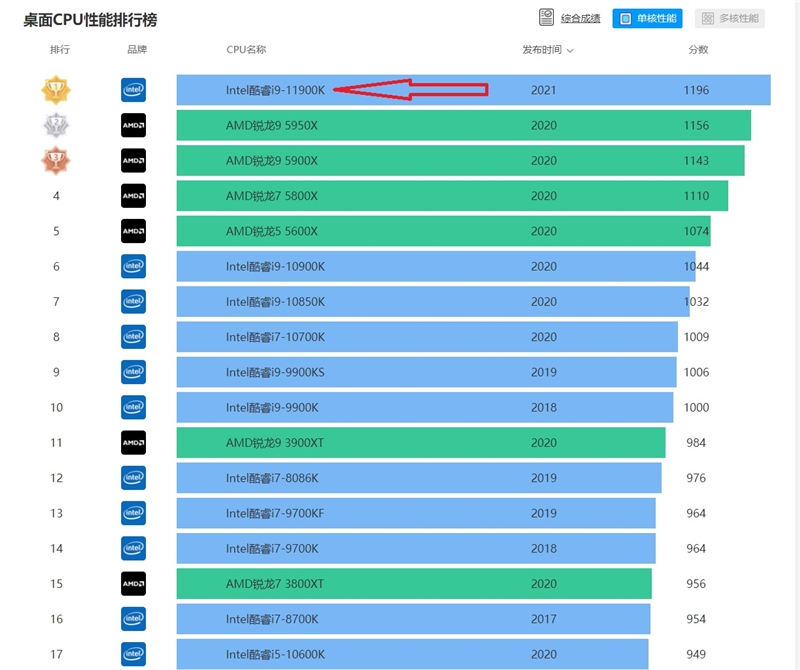The image size is (800, 670).
Task: Click the 综合成绩 document icon
Action: [x=547, y=18]
